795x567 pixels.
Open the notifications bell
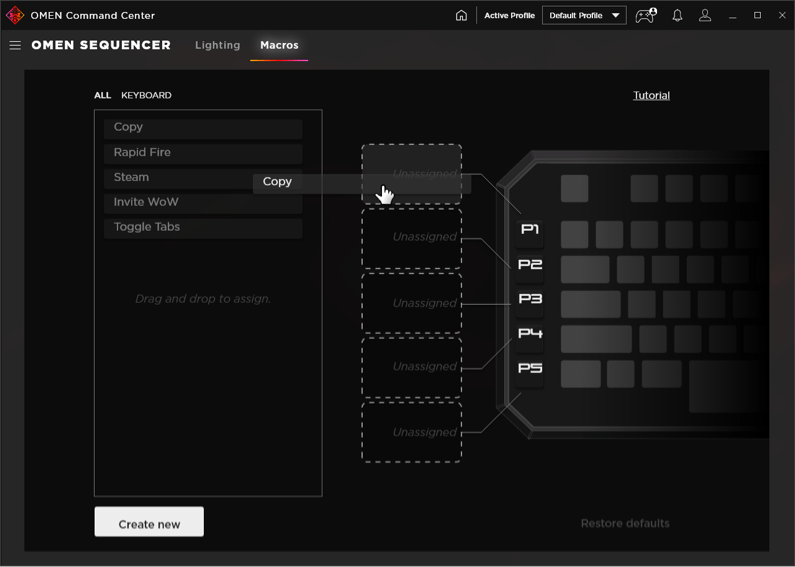(x=677, y=15)
